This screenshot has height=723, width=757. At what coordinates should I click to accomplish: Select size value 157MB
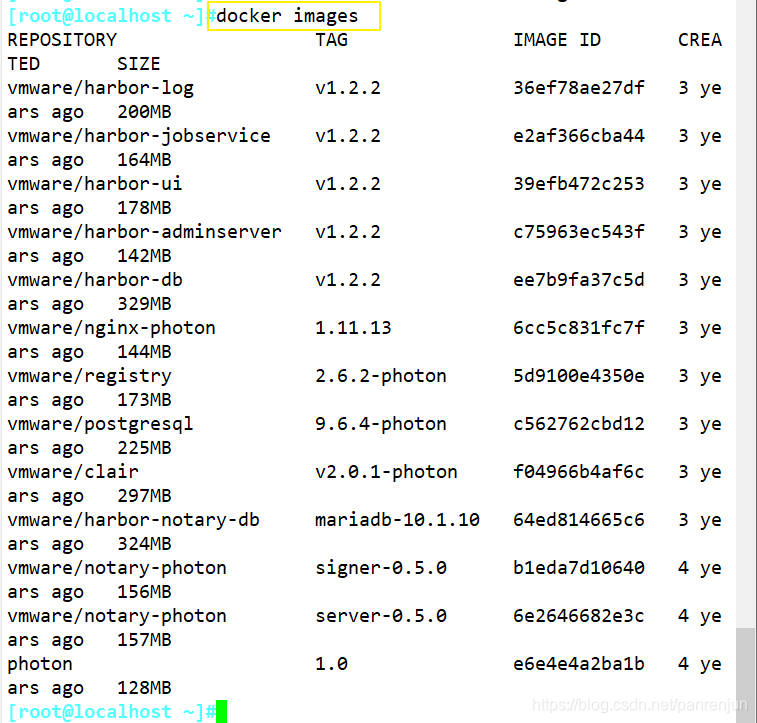point(144,640)
